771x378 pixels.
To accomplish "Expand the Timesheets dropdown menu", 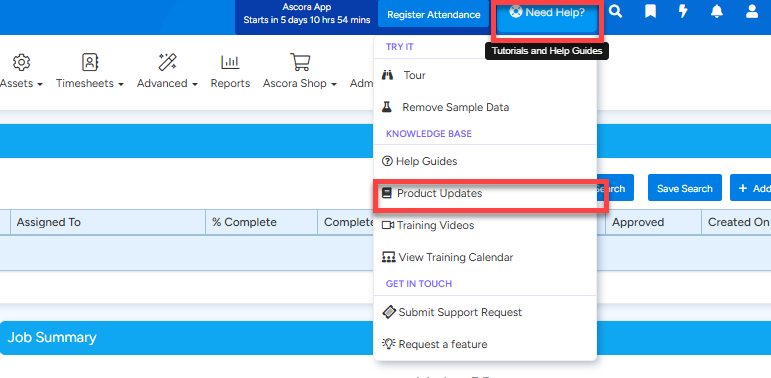I will coord(89,84).
